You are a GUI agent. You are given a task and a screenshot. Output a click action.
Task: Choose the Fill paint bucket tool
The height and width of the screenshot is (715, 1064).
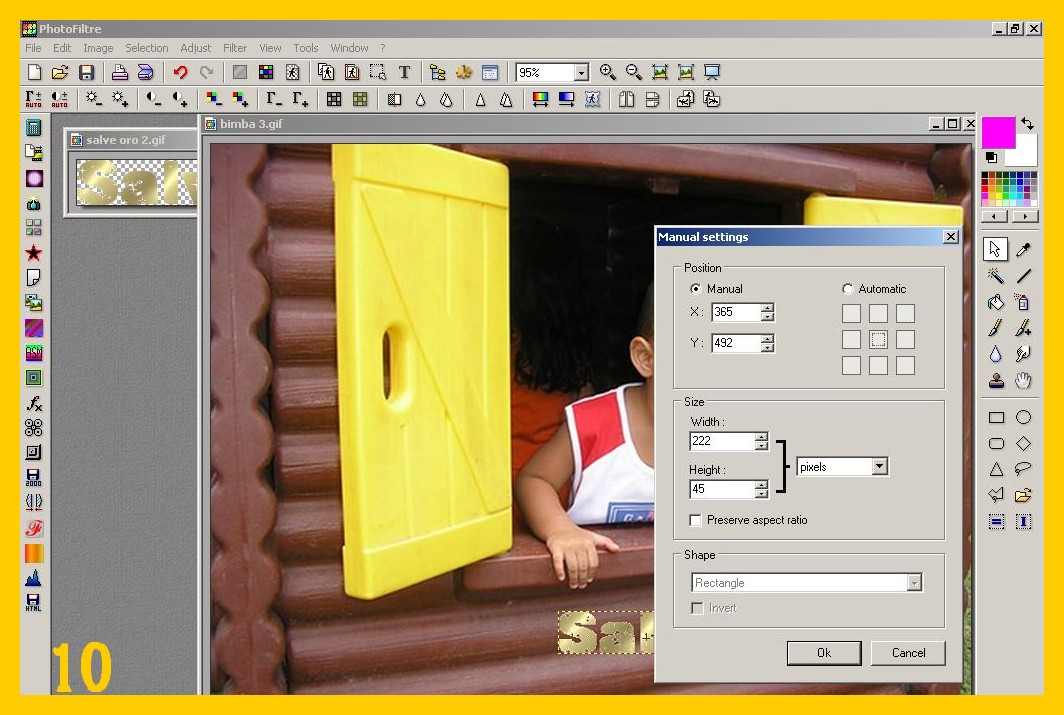click(x=996, y=301)
